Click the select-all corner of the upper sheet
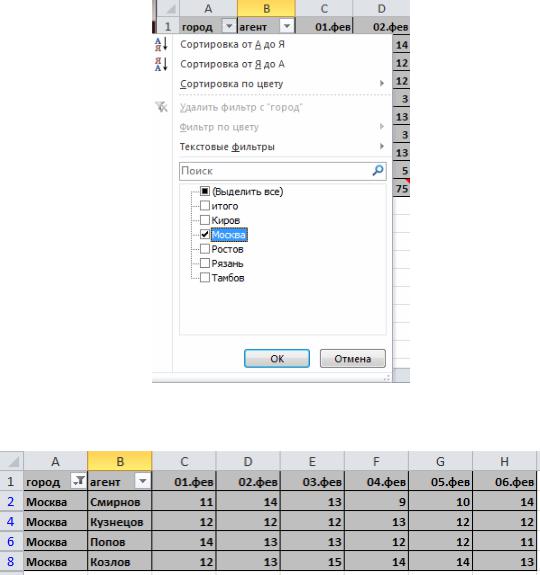Screen dimensions: 540x575 point(168,8)
